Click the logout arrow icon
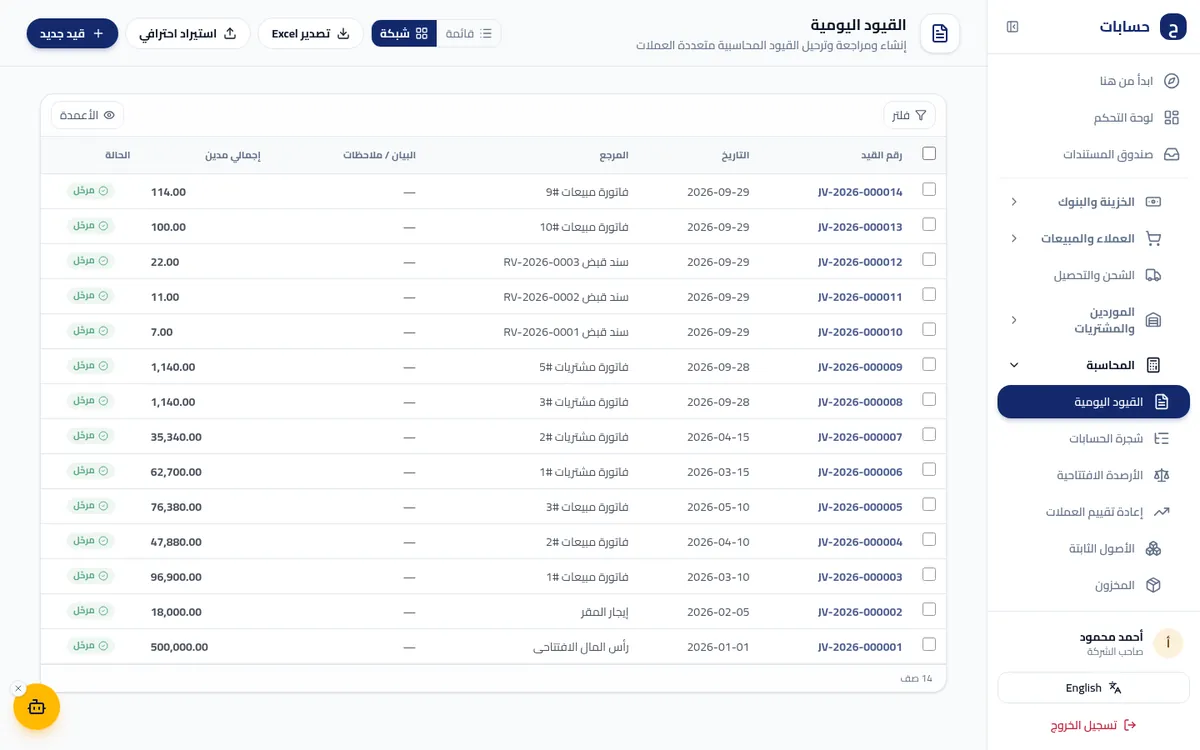1200x750 pixels. tap(1130, 725)
